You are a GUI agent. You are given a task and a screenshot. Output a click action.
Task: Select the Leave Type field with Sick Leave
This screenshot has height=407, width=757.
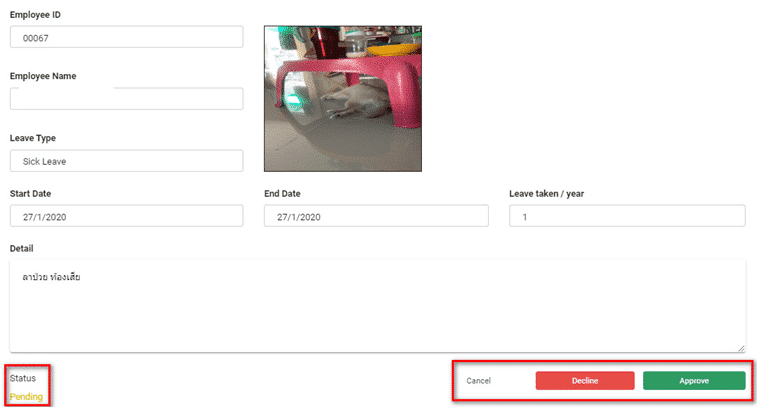point(126,161)
